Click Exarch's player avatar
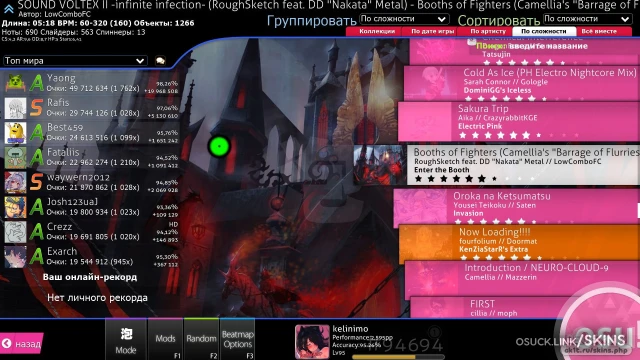Image resolution: width=640 pixels, height=360 pixels. [16, 257]
